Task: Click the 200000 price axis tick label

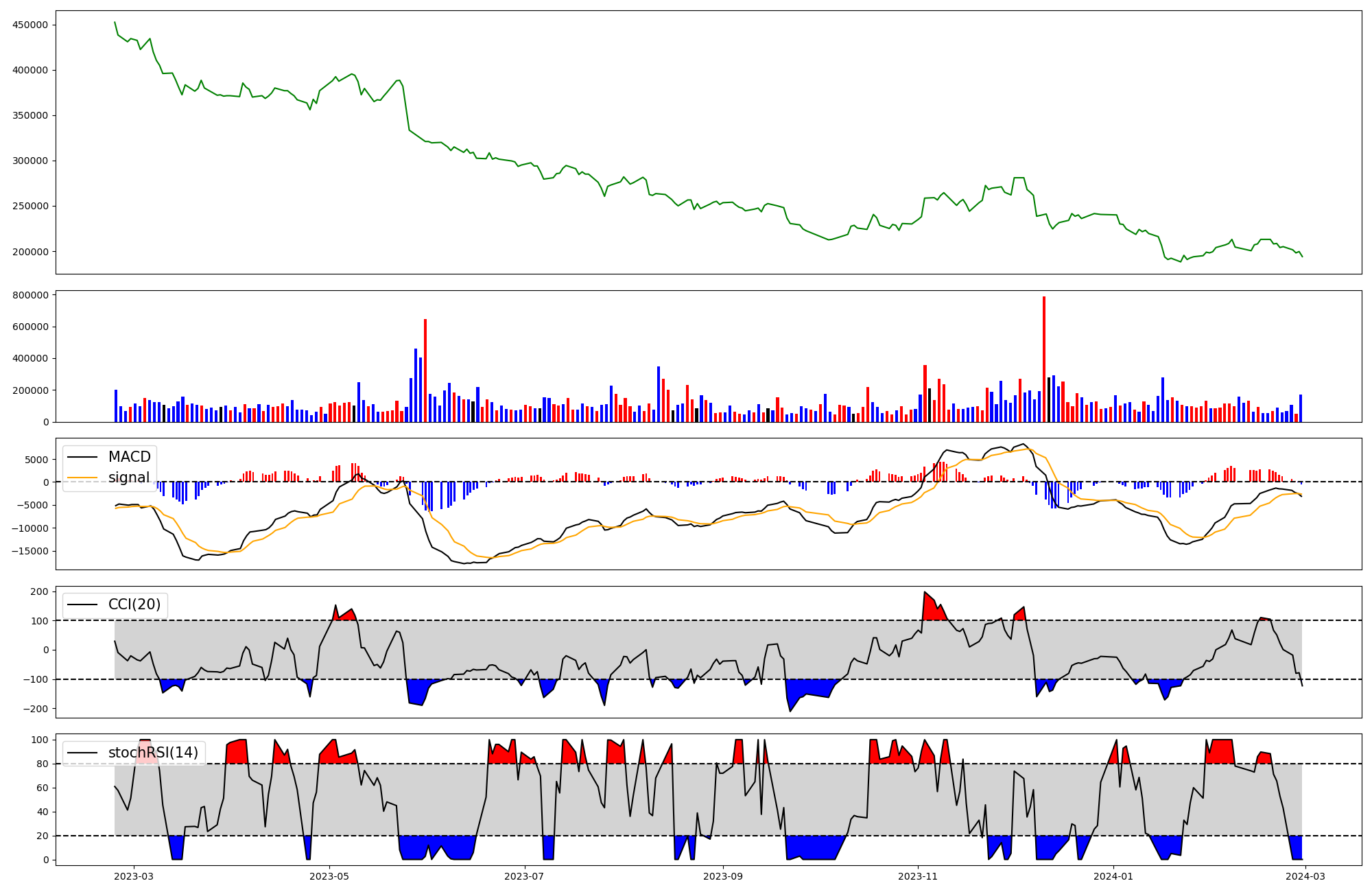Action: pos(30,252)
